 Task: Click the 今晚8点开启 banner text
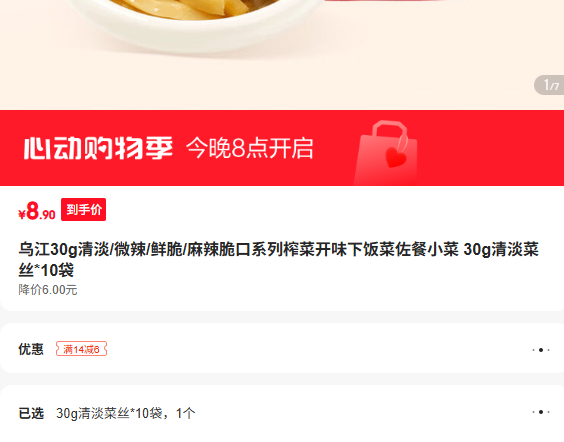coord(249,148)
